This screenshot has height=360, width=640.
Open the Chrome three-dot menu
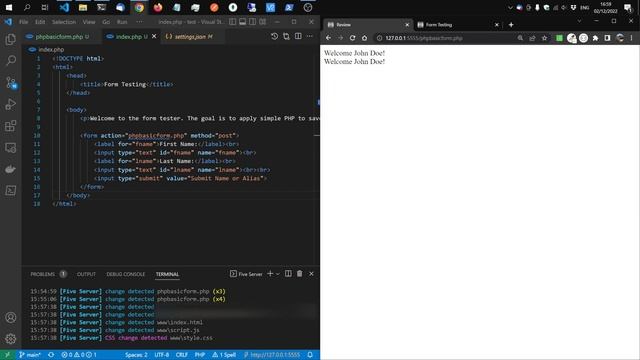pyautogui.click(x=631, y=38)
